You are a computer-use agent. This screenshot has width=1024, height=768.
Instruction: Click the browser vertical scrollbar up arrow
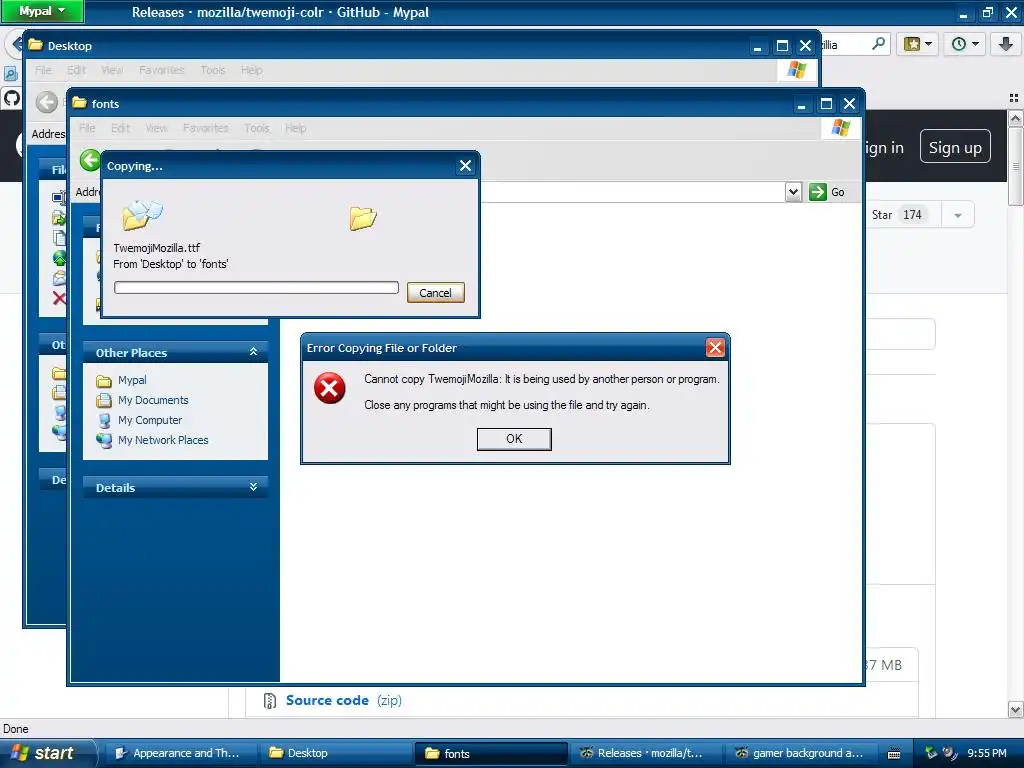[1016, 119]
